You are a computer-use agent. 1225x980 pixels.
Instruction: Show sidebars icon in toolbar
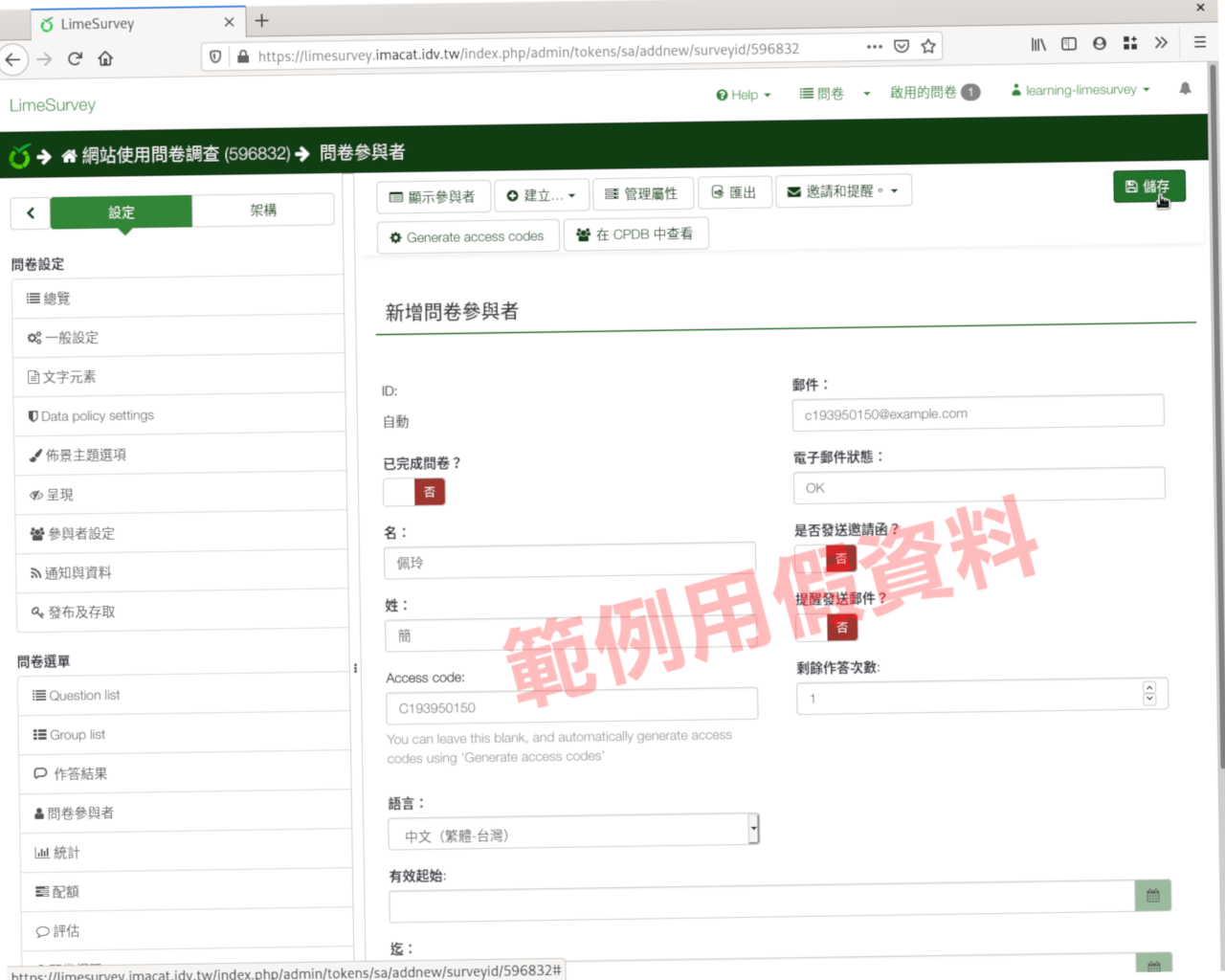point(1069,44)
